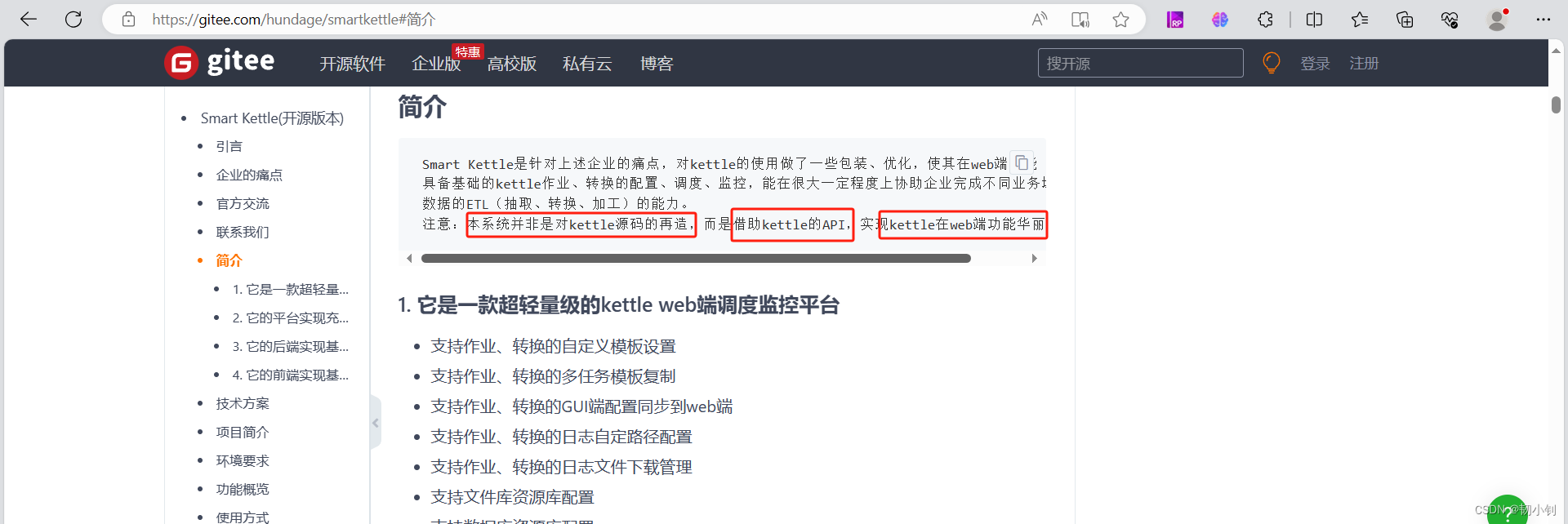Click the 登录 link
Viewport: 1568px width, 524px height.
pyautogui.click(x=1316, y=63)
